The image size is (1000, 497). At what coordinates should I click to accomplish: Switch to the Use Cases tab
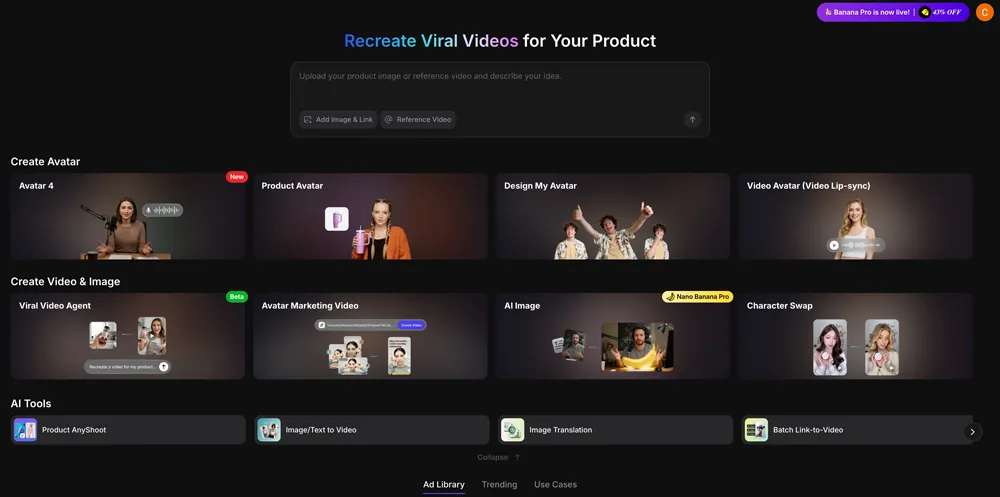pyautogui.click(x=555, y=484)
